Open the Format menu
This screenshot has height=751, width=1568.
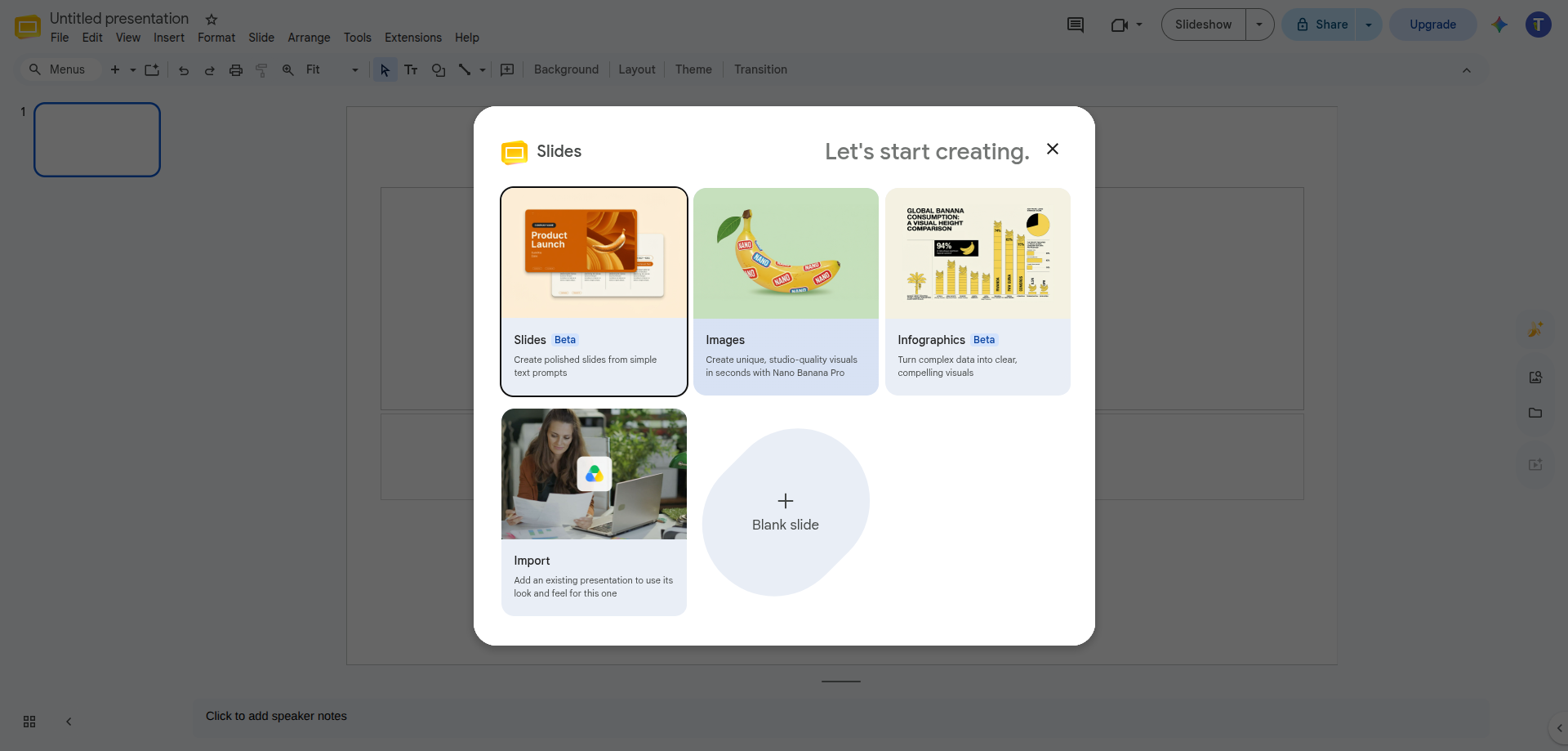[216, 38]
